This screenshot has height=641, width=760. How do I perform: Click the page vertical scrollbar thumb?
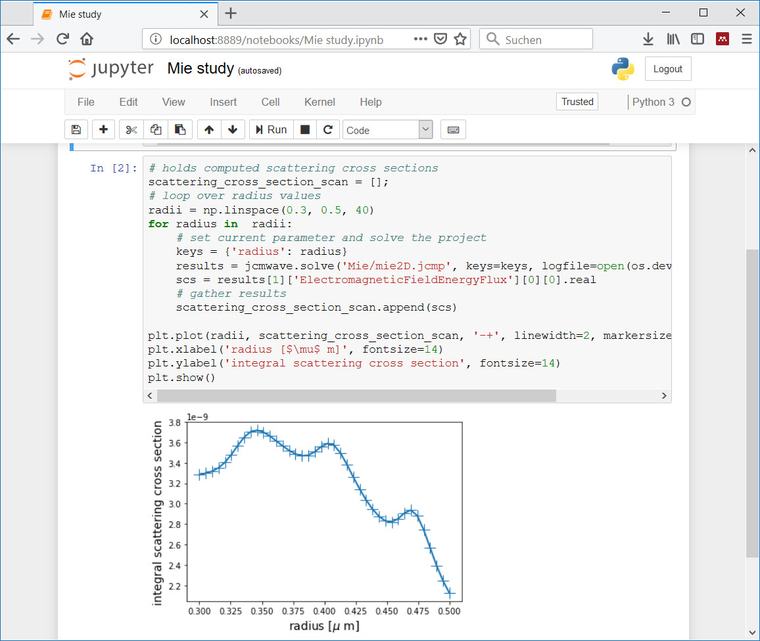[x=752, y=403]
